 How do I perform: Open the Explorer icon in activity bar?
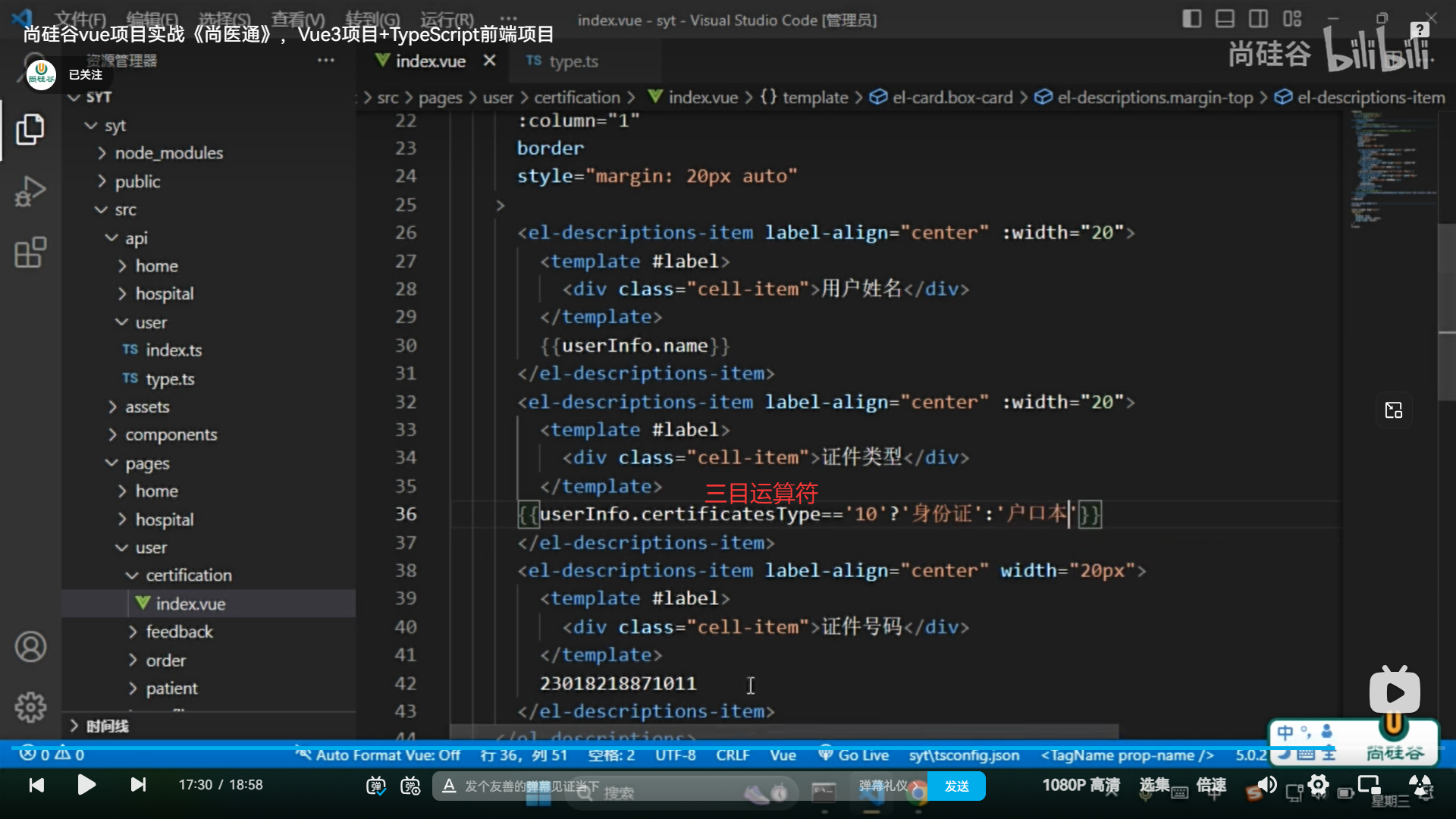click(30, 129)
